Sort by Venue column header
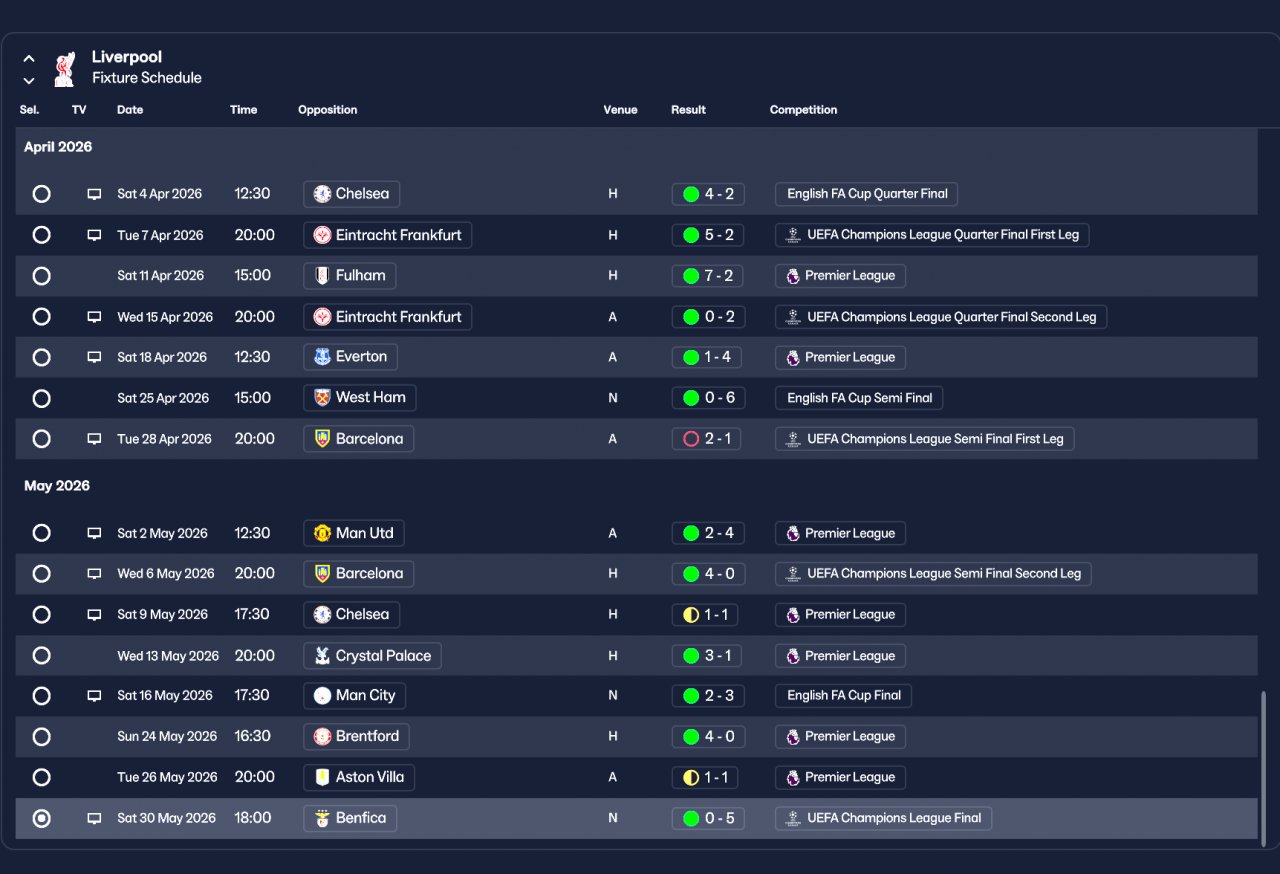 (x=620, y=110)
